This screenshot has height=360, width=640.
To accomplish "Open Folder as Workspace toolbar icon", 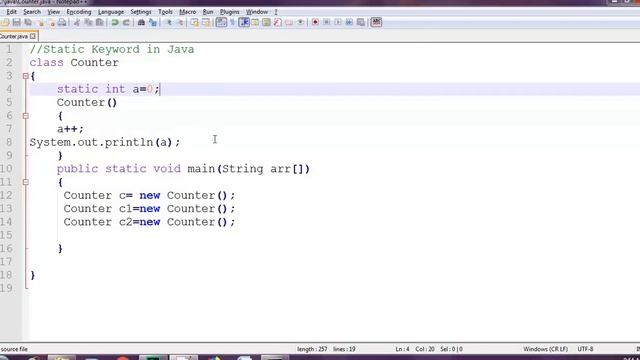I will coord(289,22).
